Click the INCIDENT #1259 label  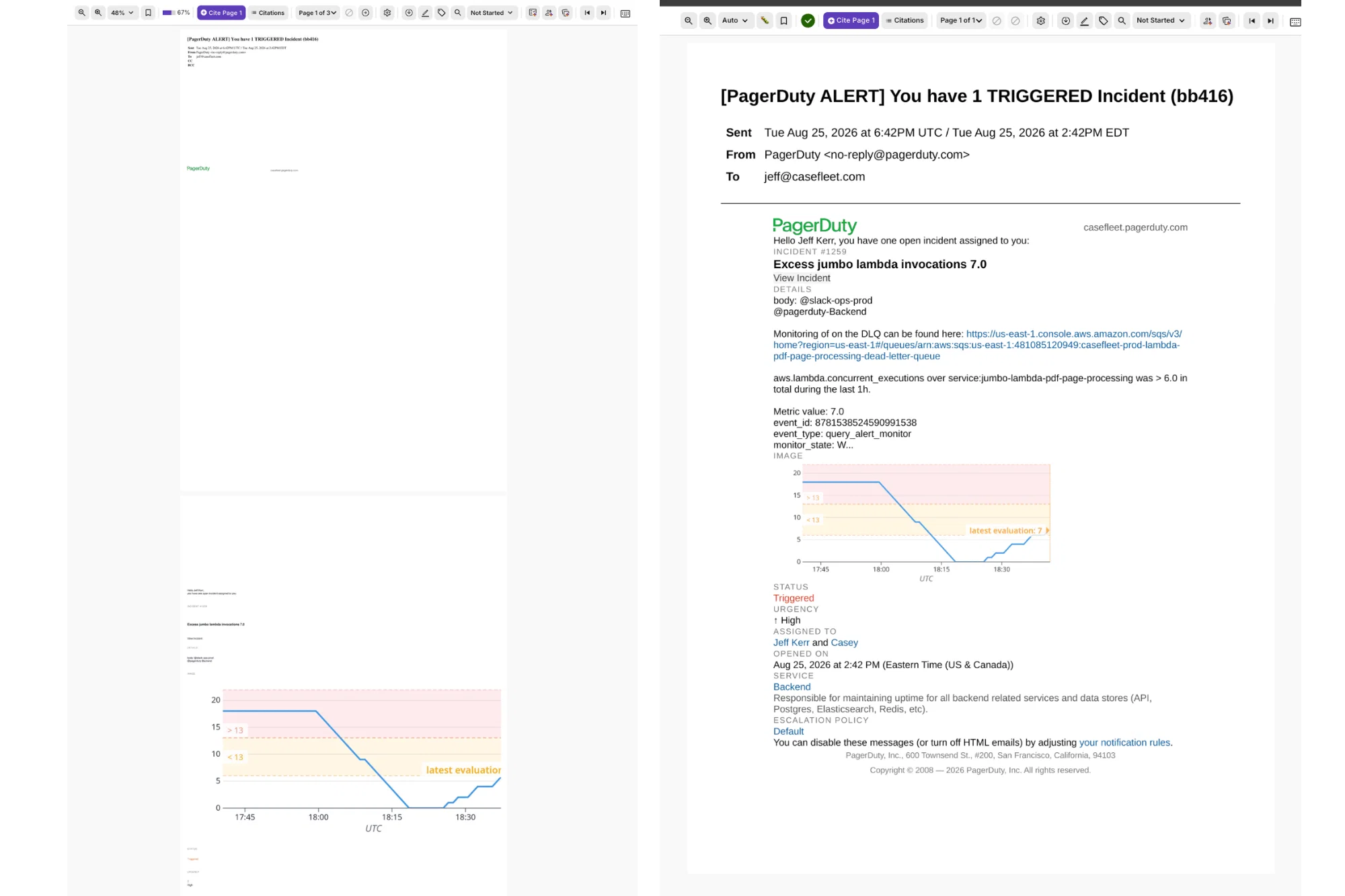(810, 252)
